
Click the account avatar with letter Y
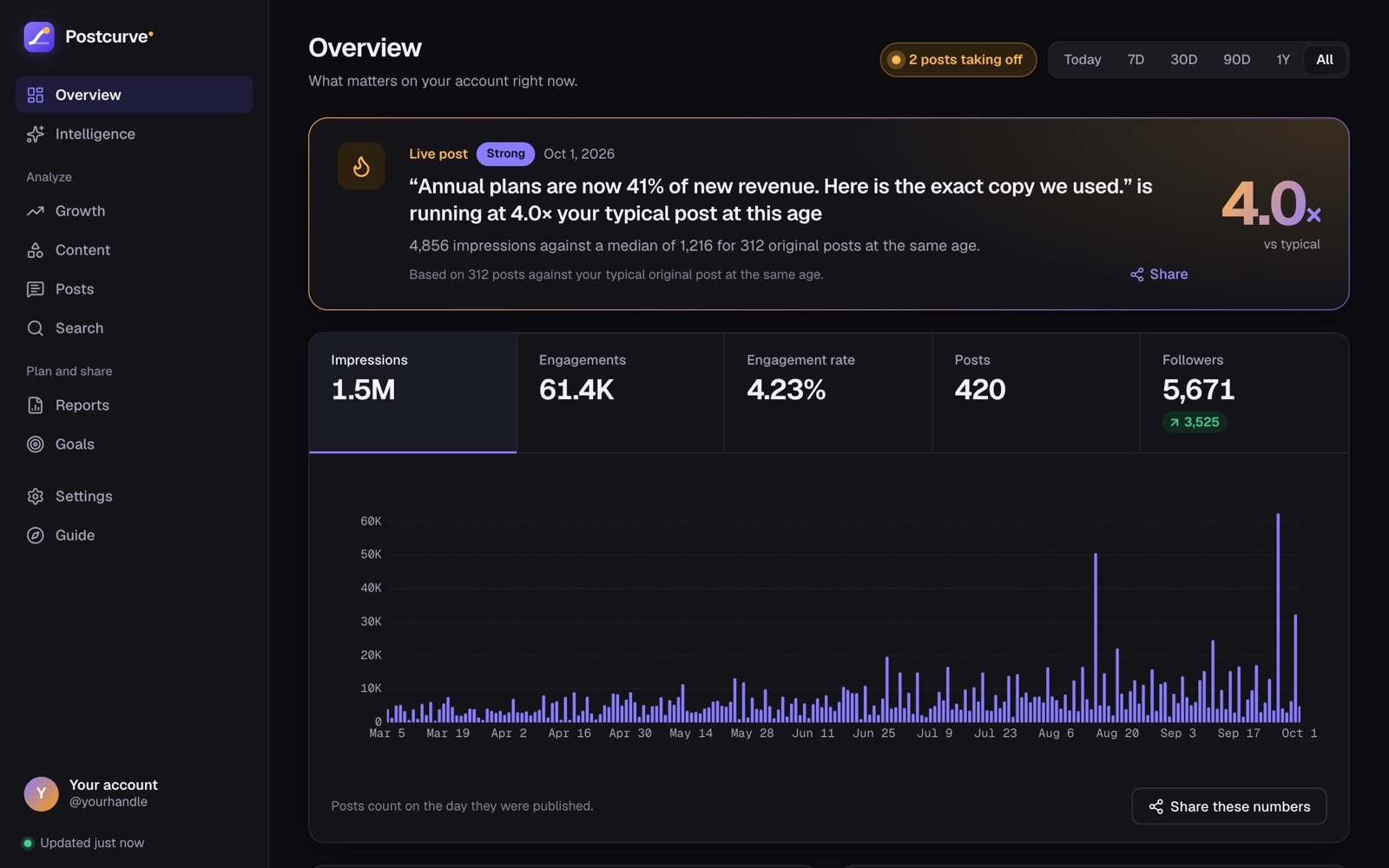[x=41, y=793]
